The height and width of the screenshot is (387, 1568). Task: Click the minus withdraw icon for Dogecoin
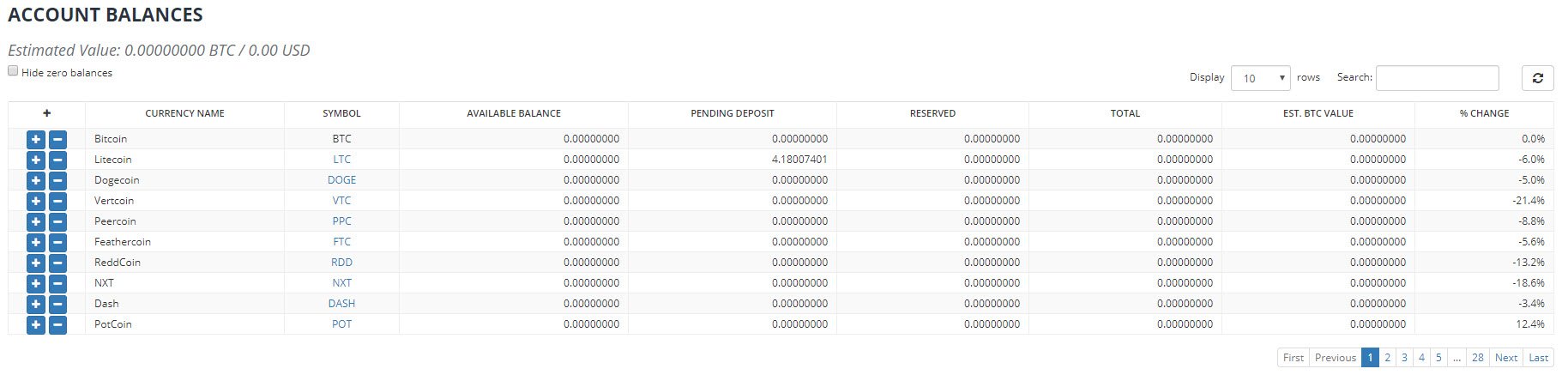click(x=57, y=180)
